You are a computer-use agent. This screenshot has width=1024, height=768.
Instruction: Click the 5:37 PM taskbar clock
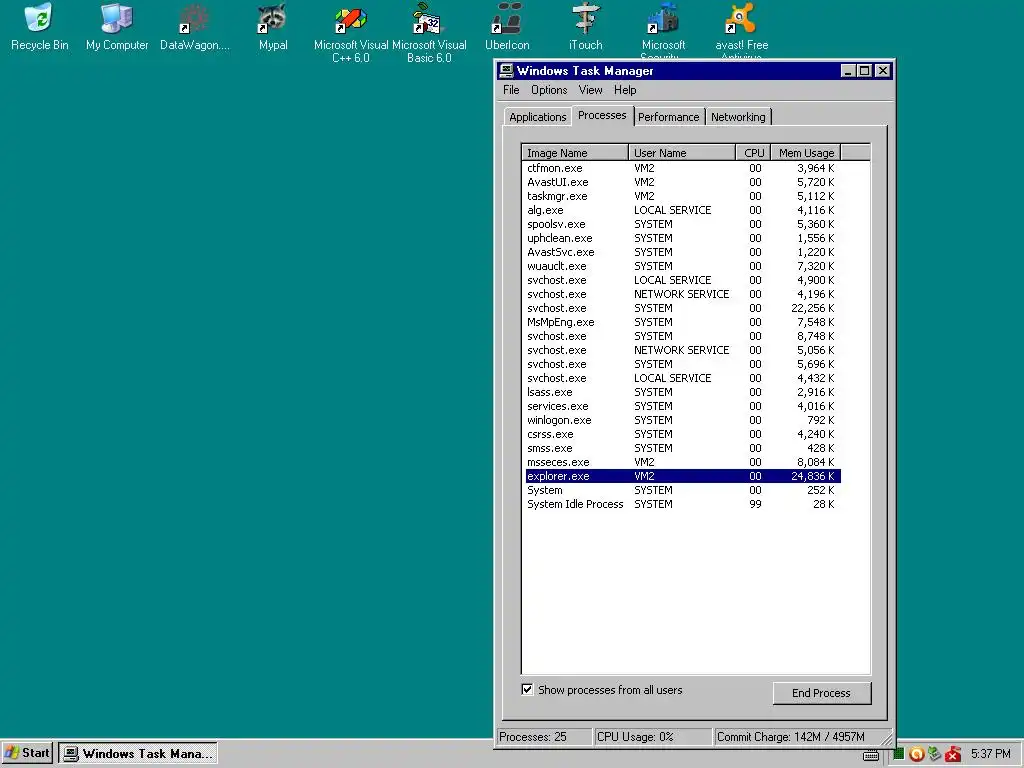pyautogui.click(x=990, y=754)
